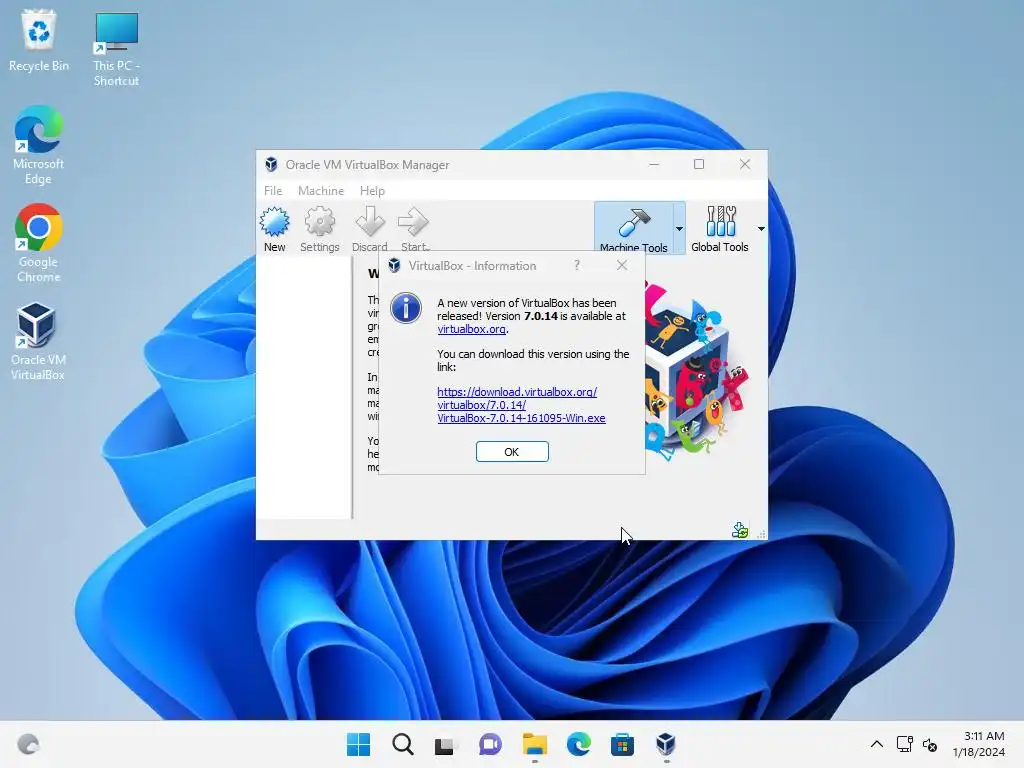Image resolution: width=1024 pixels, height=768 pixels.
Task: Open File Explorer from the taskbar
Action: click(x=534, y=744)
